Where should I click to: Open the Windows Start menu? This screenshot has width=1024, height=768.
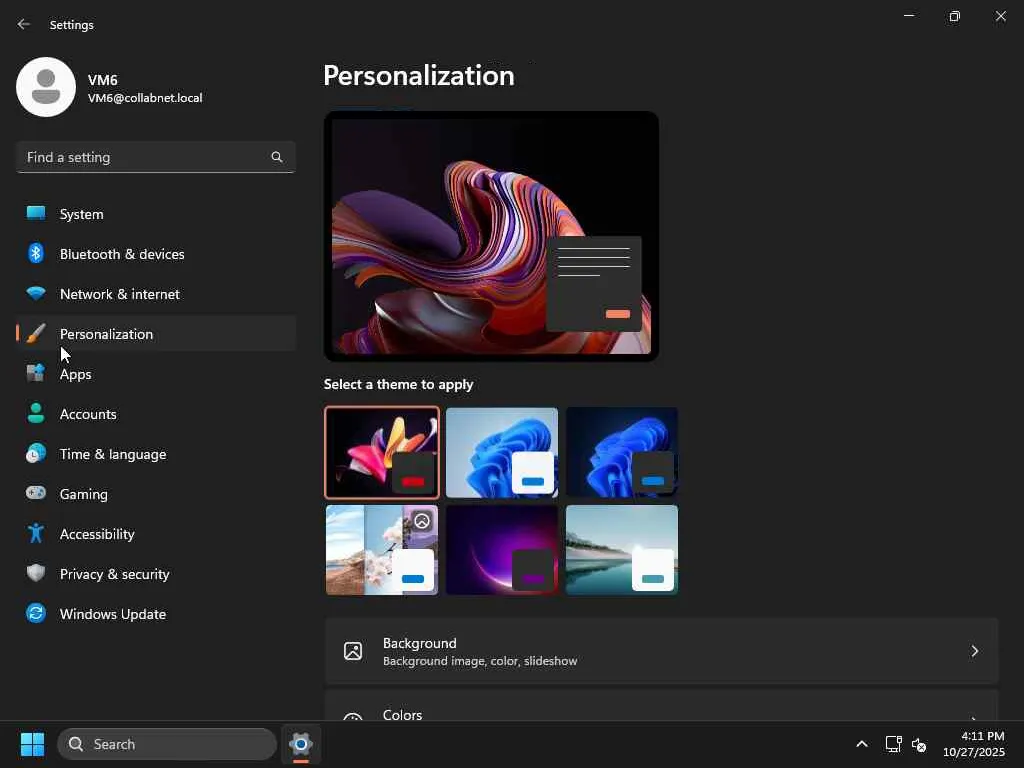32,744
